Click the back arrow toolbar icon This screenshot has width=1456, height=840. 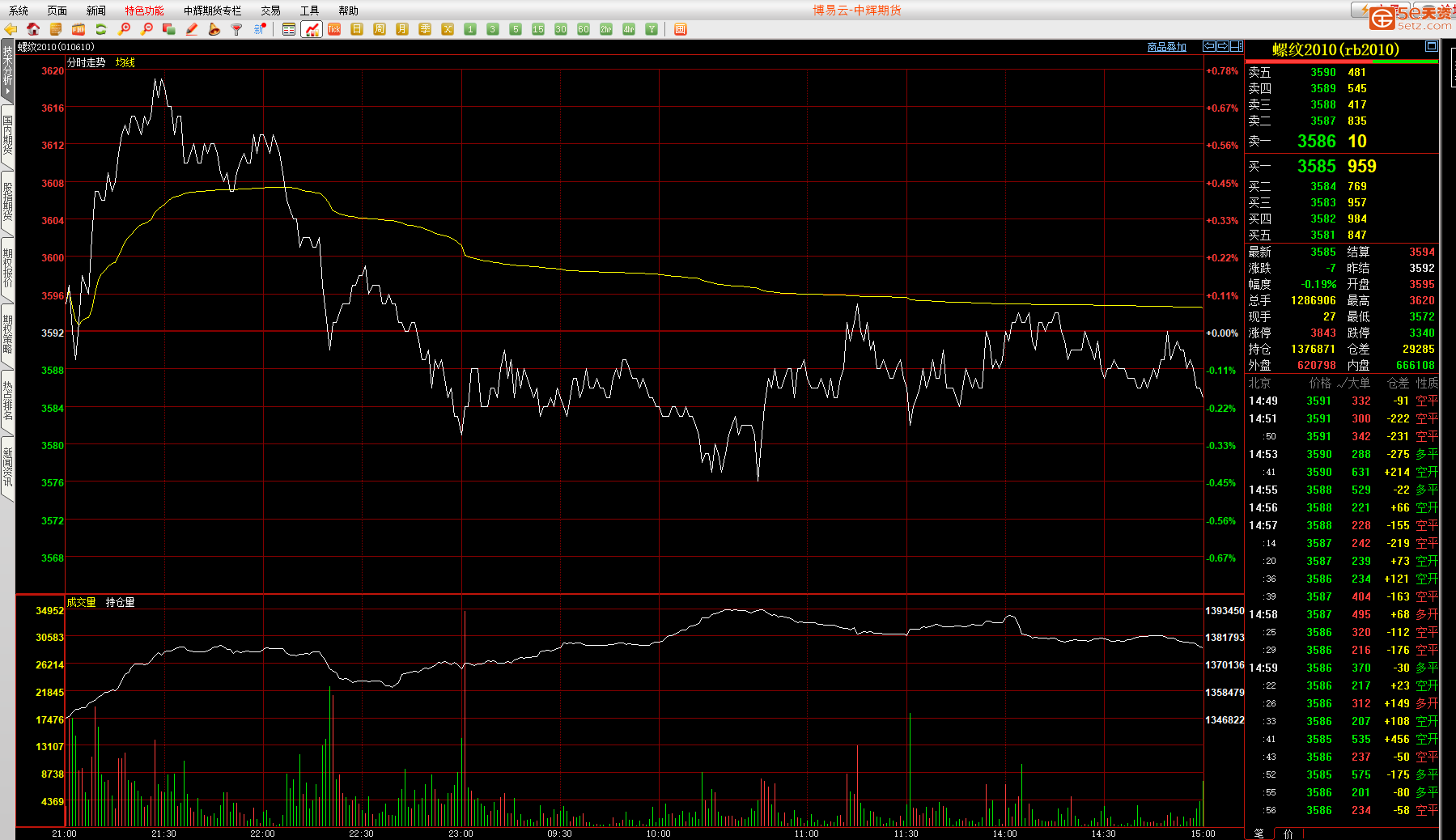[11, 29]
